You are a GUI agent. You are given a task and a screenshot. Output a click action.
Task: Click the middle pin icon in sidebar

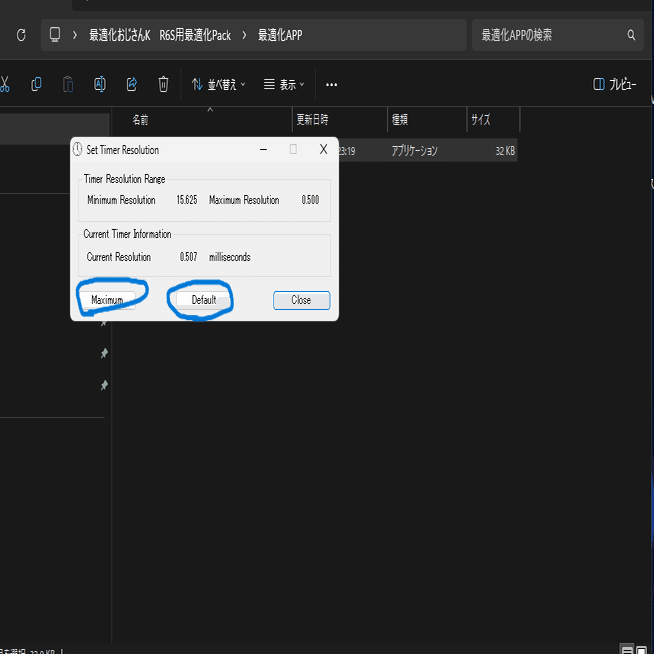click(104, 353)
